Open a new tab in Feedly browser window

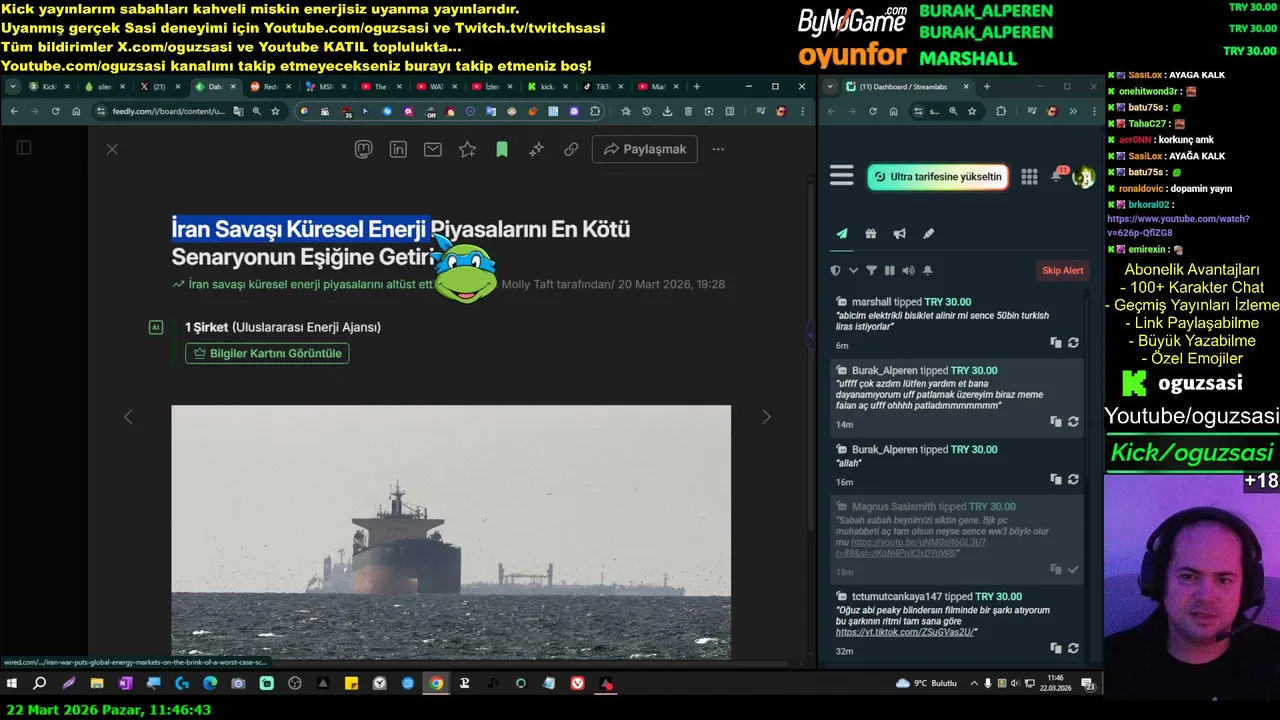[697, 87]
